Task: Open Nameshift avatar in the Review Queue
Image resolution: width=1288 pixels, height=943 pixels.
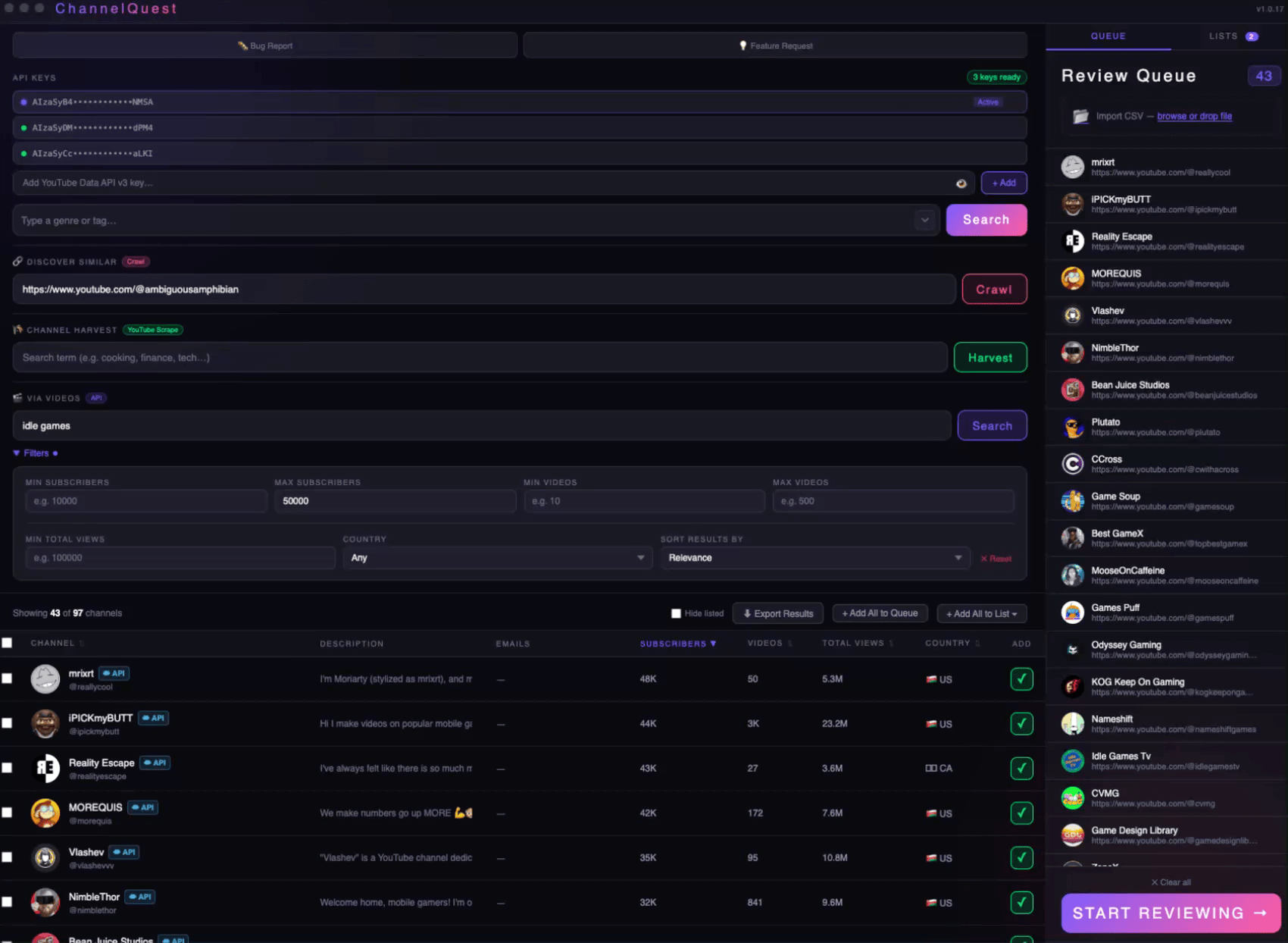Action: (1072, 724)
